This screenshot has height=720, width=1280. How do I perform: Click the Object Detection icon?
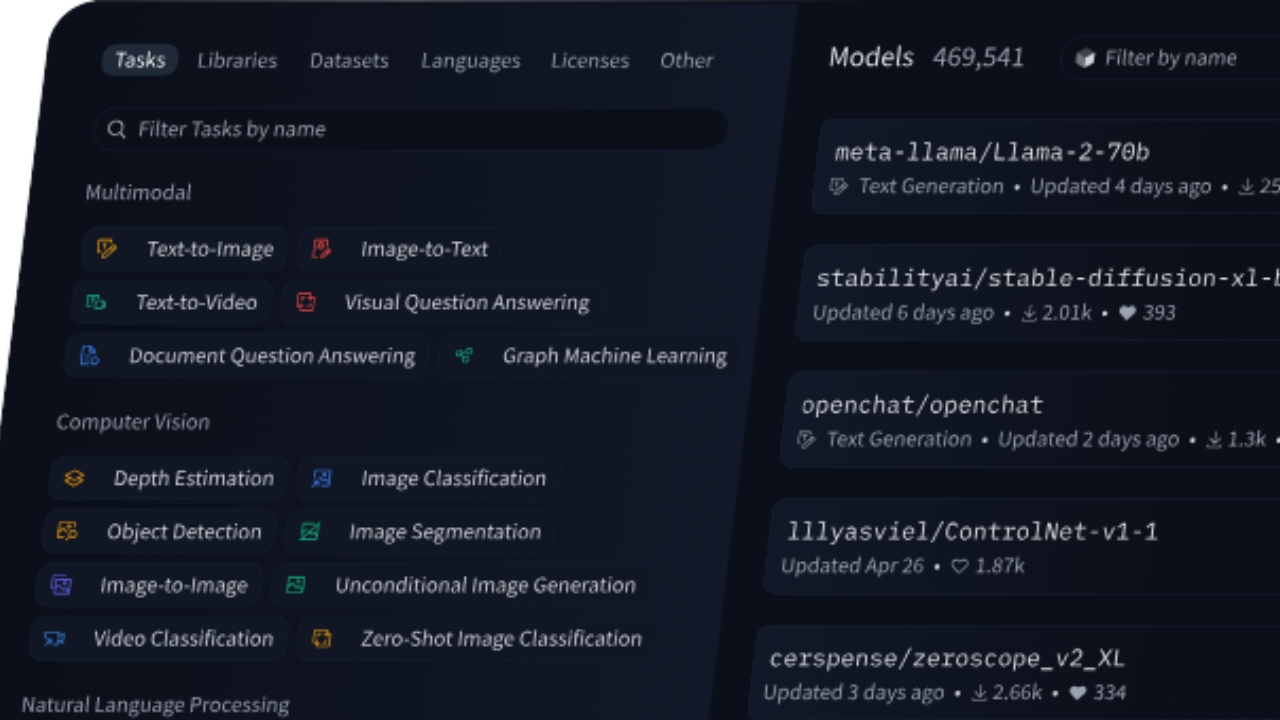67,531
